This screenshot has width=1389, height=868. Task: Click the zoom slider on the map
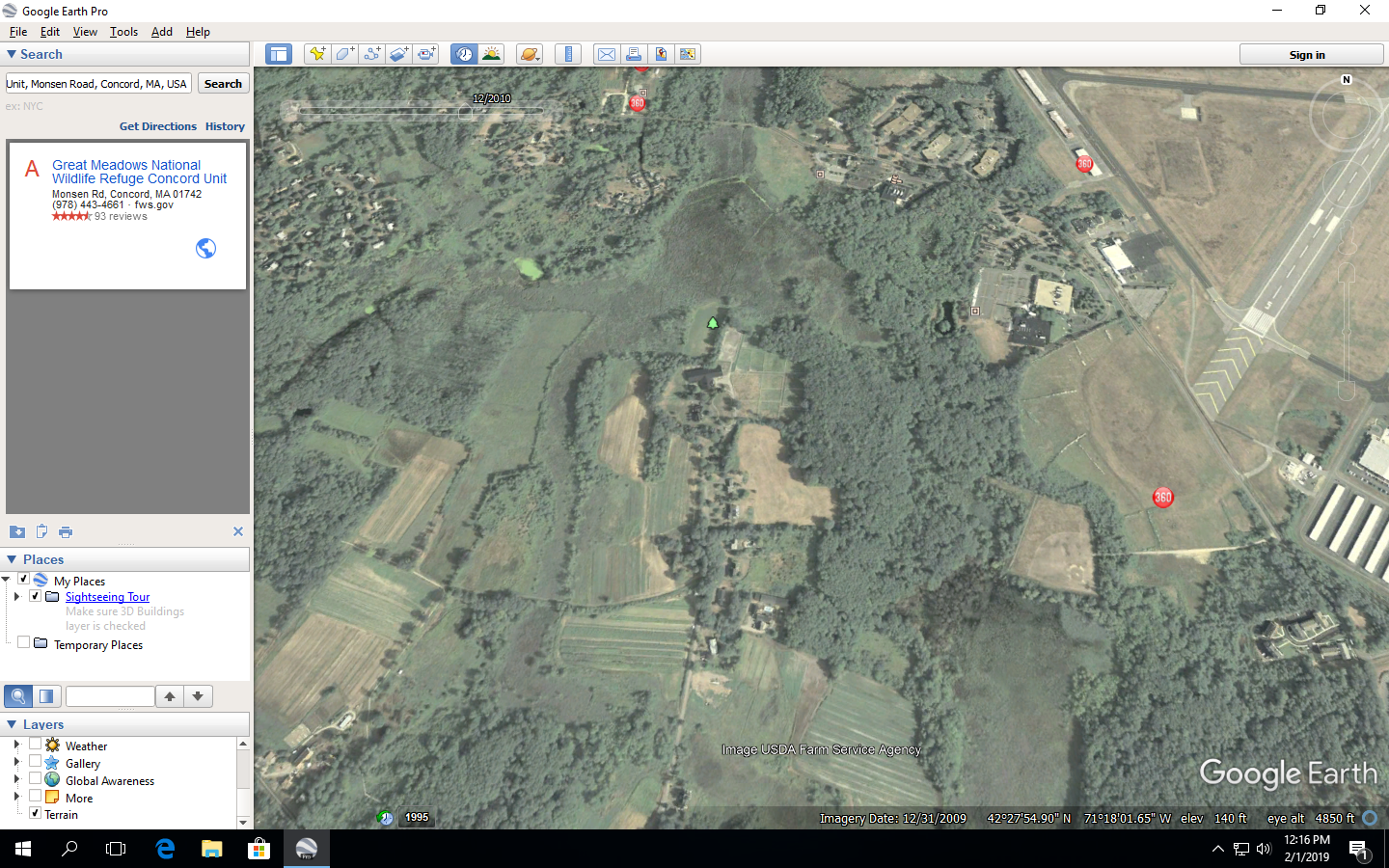[x=1347, y=333]
